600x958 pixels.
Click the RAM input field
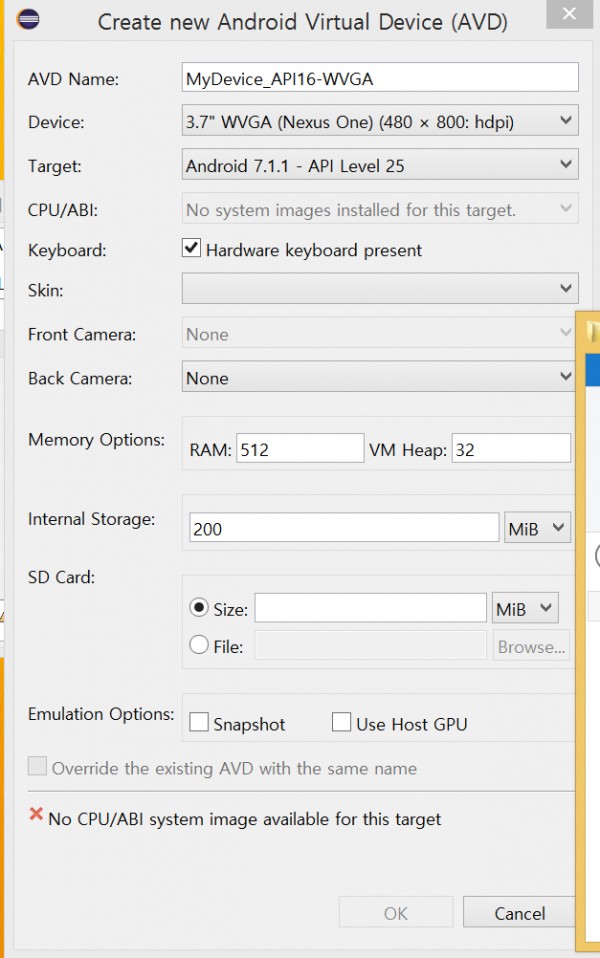[300, 449]
